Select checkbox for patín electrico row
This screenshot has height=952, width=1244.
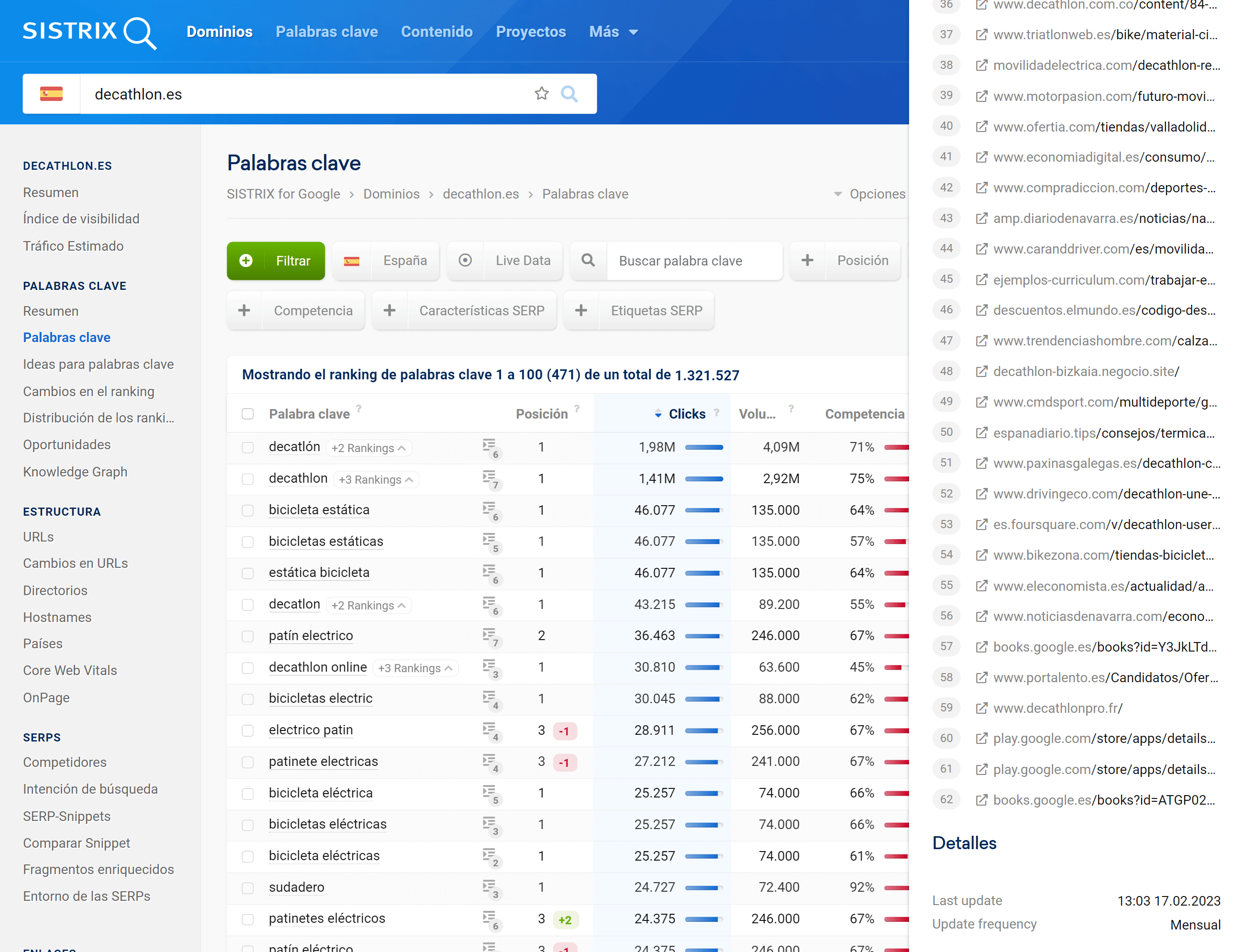(248, 636)
